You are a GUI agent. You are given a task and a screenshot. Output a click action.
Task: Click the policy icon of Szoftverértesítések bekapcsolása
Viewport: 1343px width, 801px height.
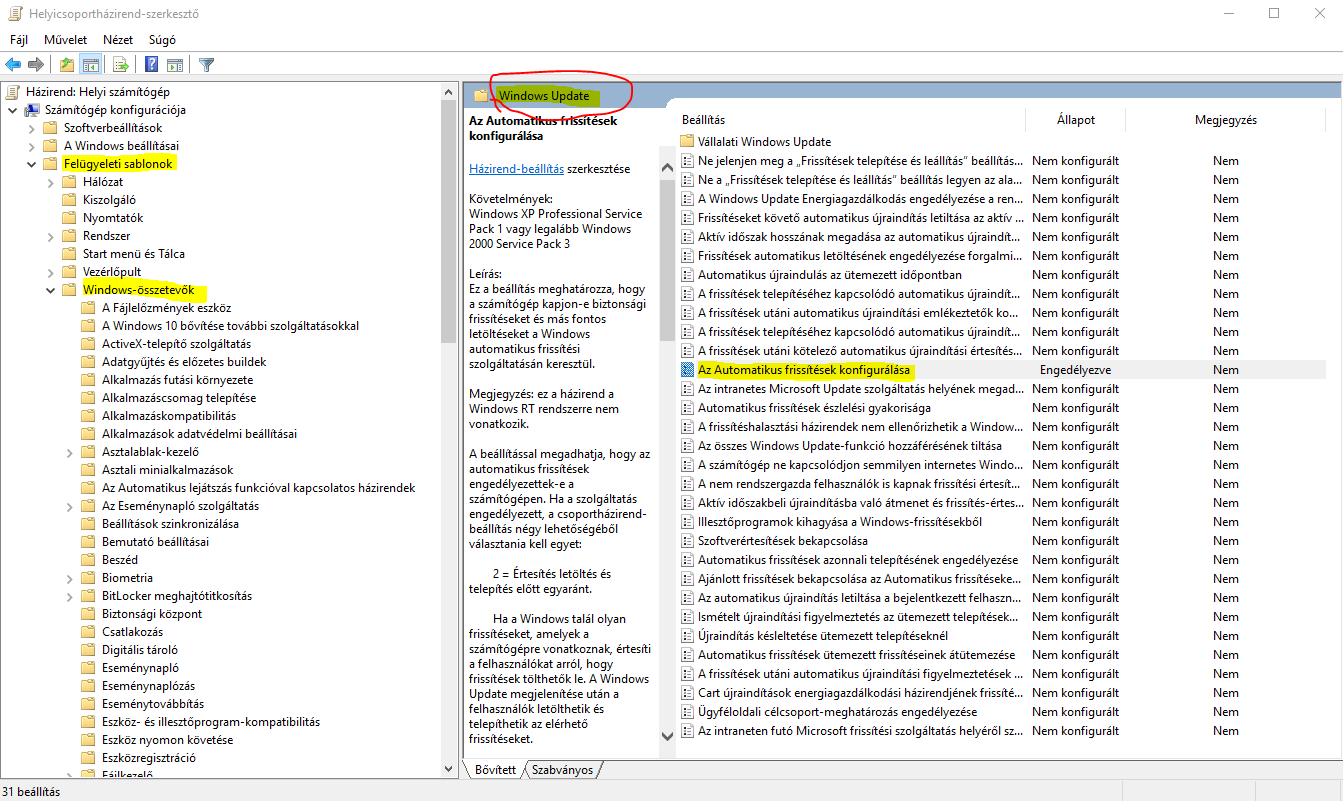[x=687, y=541]
